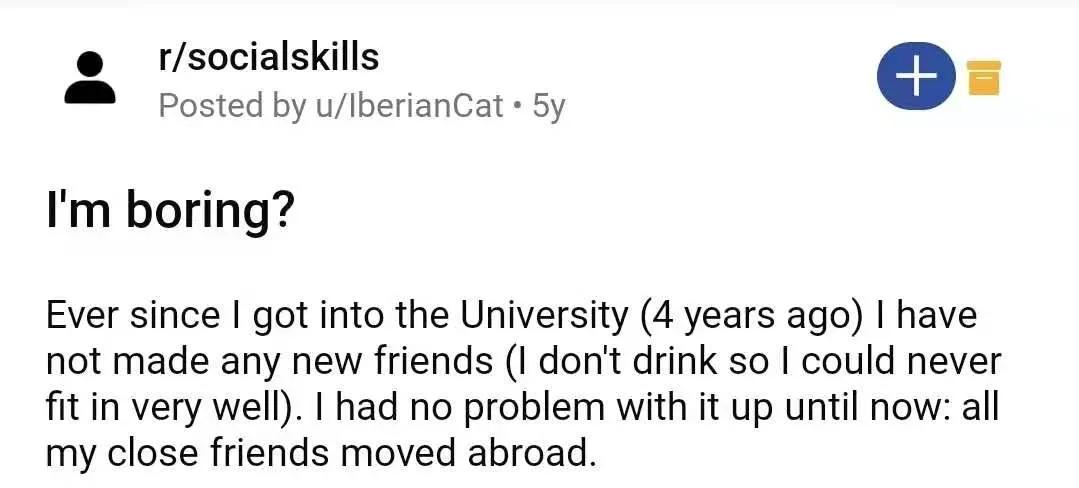
Task: Click the yellow archived post icon
Action: pos(985,78)
